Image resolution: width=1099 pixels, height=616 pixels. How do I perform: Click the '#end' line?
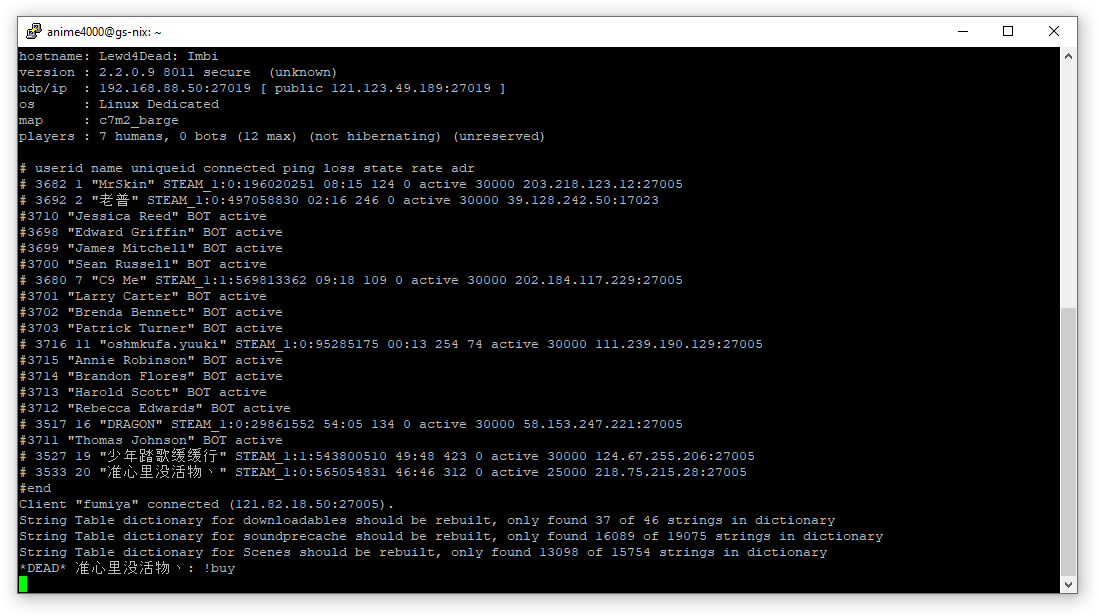[35, 488]
